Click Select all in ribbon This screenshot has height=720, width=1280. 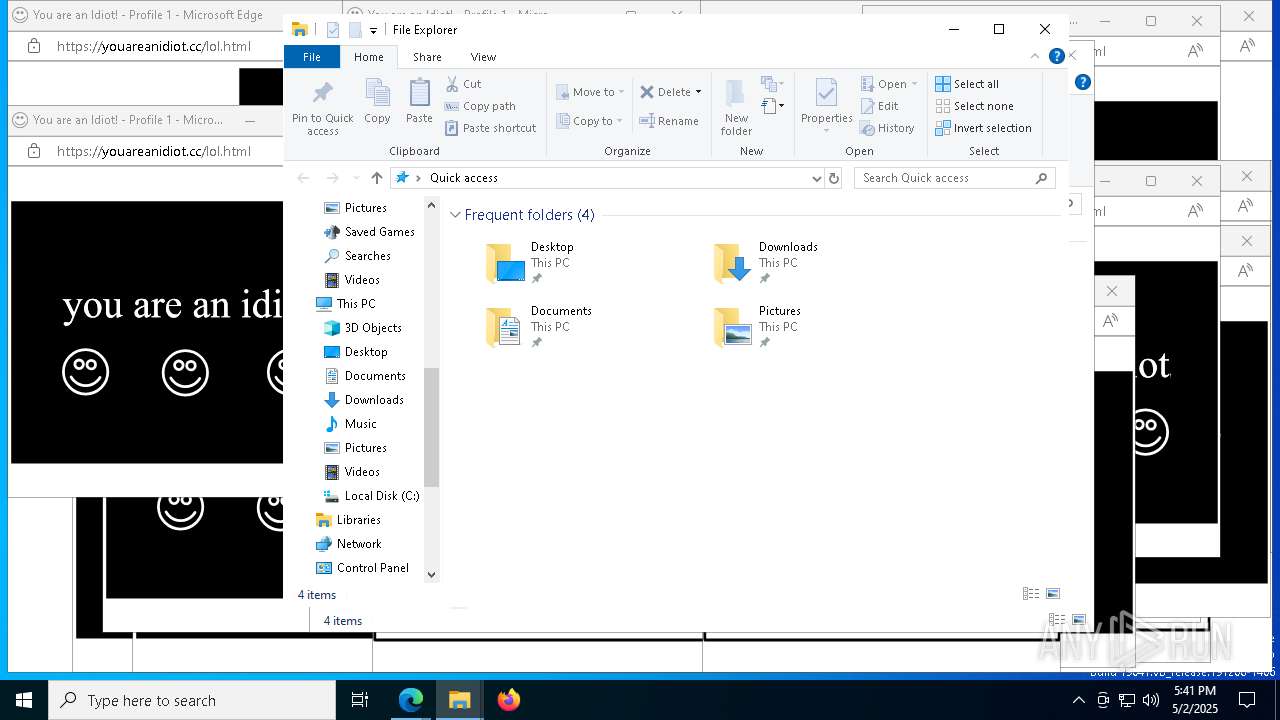tap(967, 84)
